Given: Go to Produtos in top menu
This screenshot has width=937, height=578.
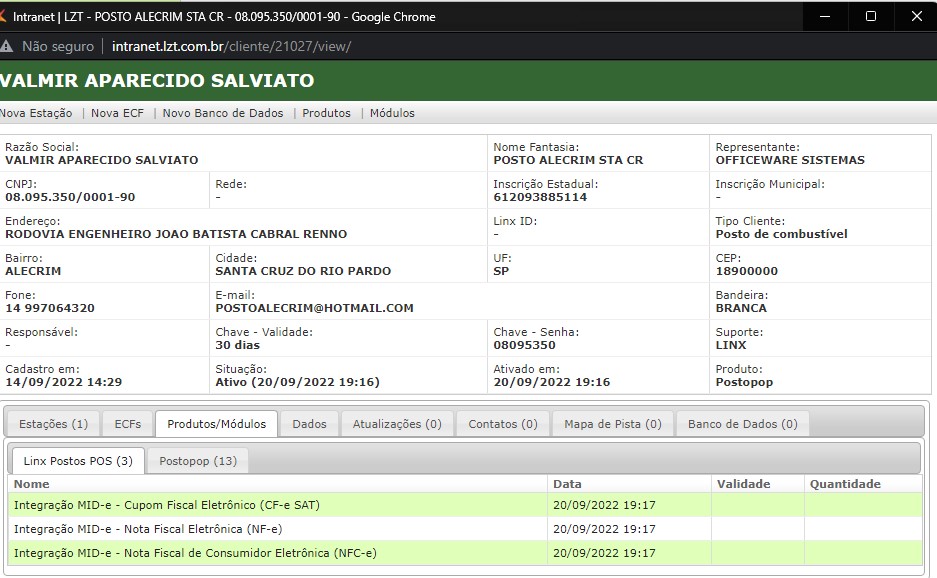Looking at the screenshot, I should pyautogui.click(x=326, y=113).
